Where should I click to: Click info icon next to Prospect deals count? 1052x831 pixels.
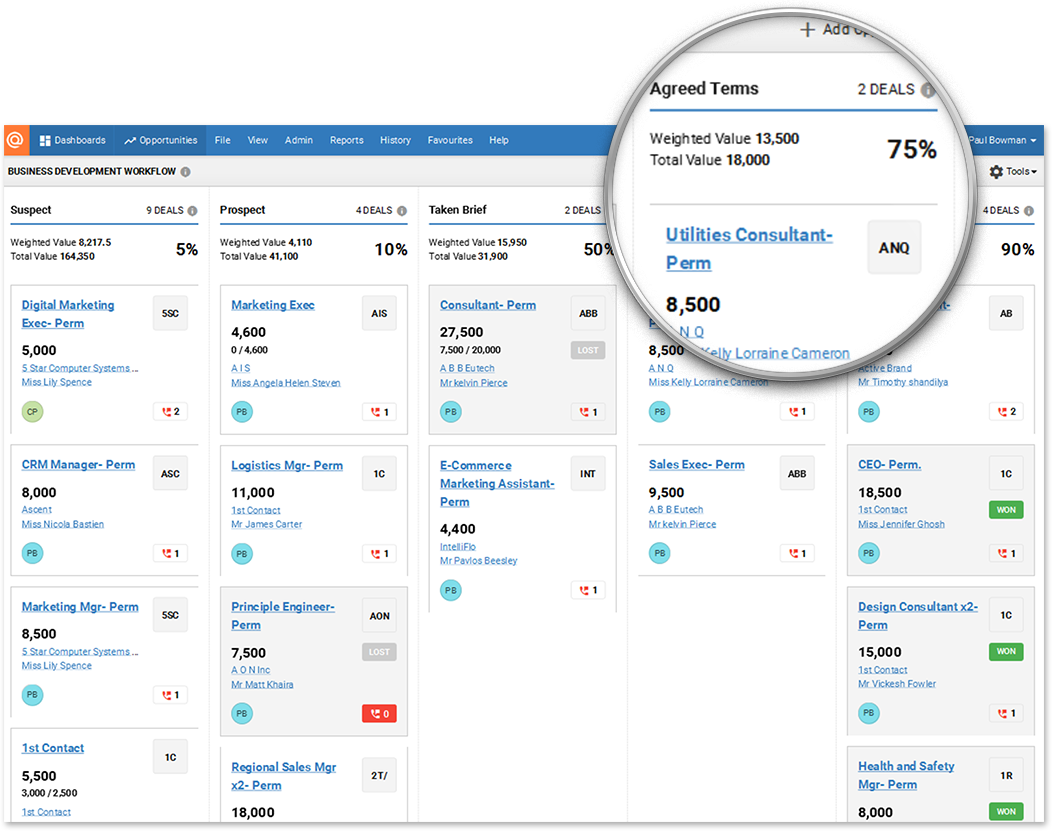point(402,211)
